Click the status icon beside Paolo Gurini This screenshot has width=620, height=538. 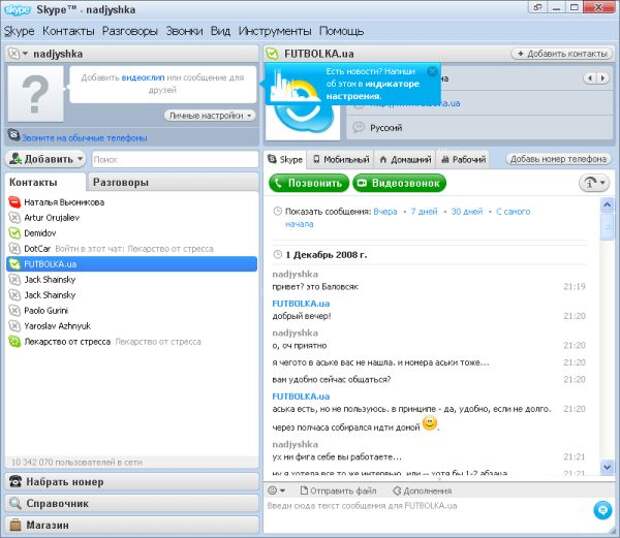15,310
